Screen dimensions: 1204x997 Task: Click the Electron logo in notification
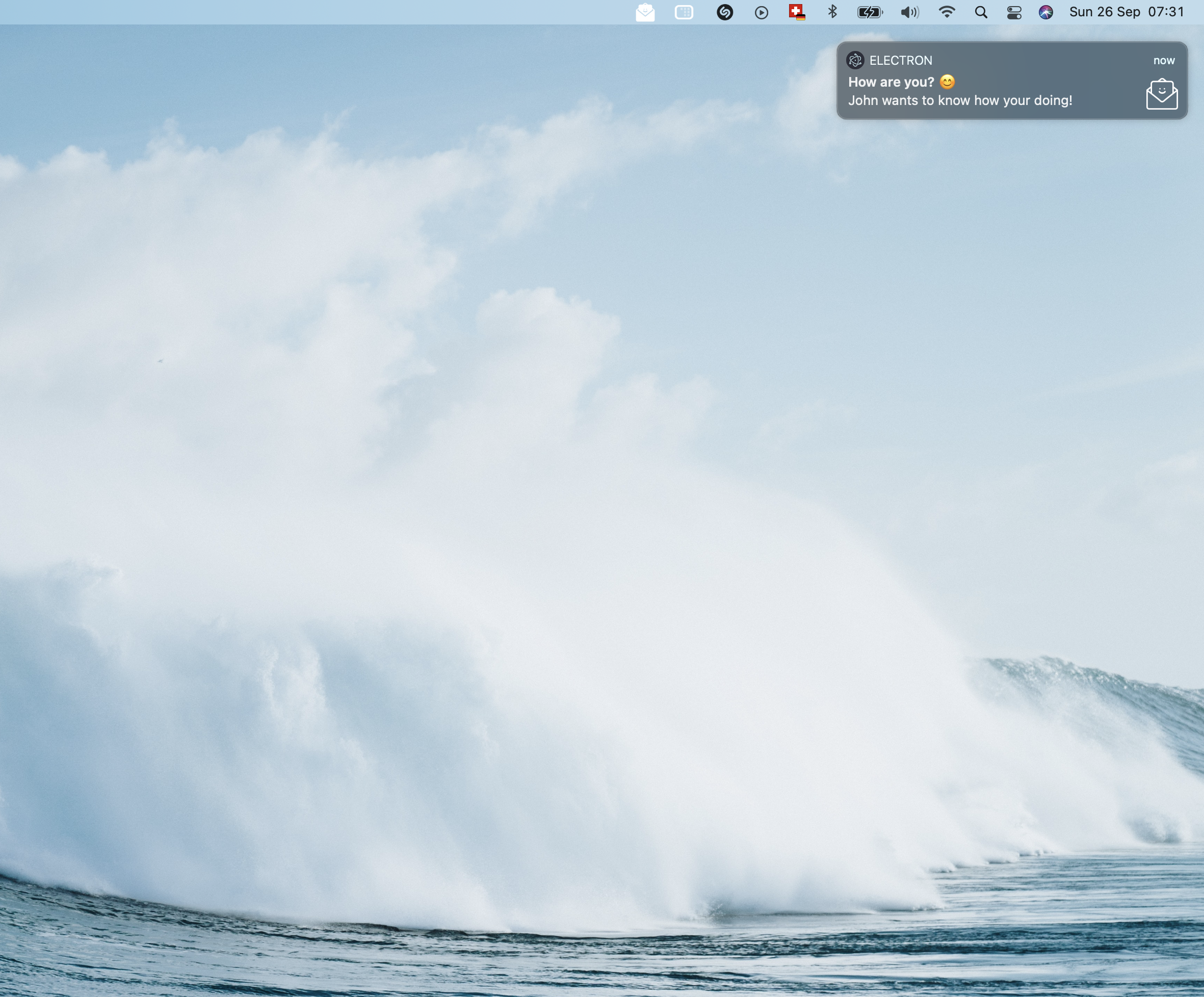pos(855,60)
